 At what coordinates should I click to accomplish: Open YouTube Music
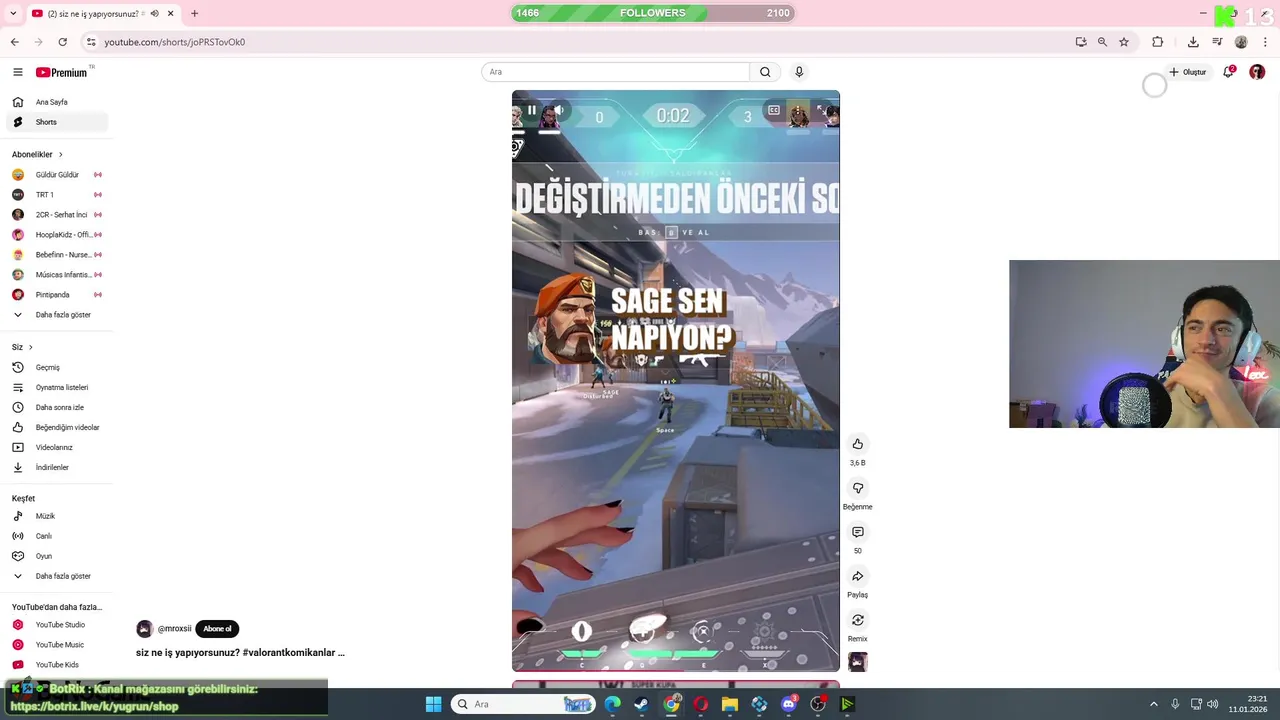click(56, 645)
